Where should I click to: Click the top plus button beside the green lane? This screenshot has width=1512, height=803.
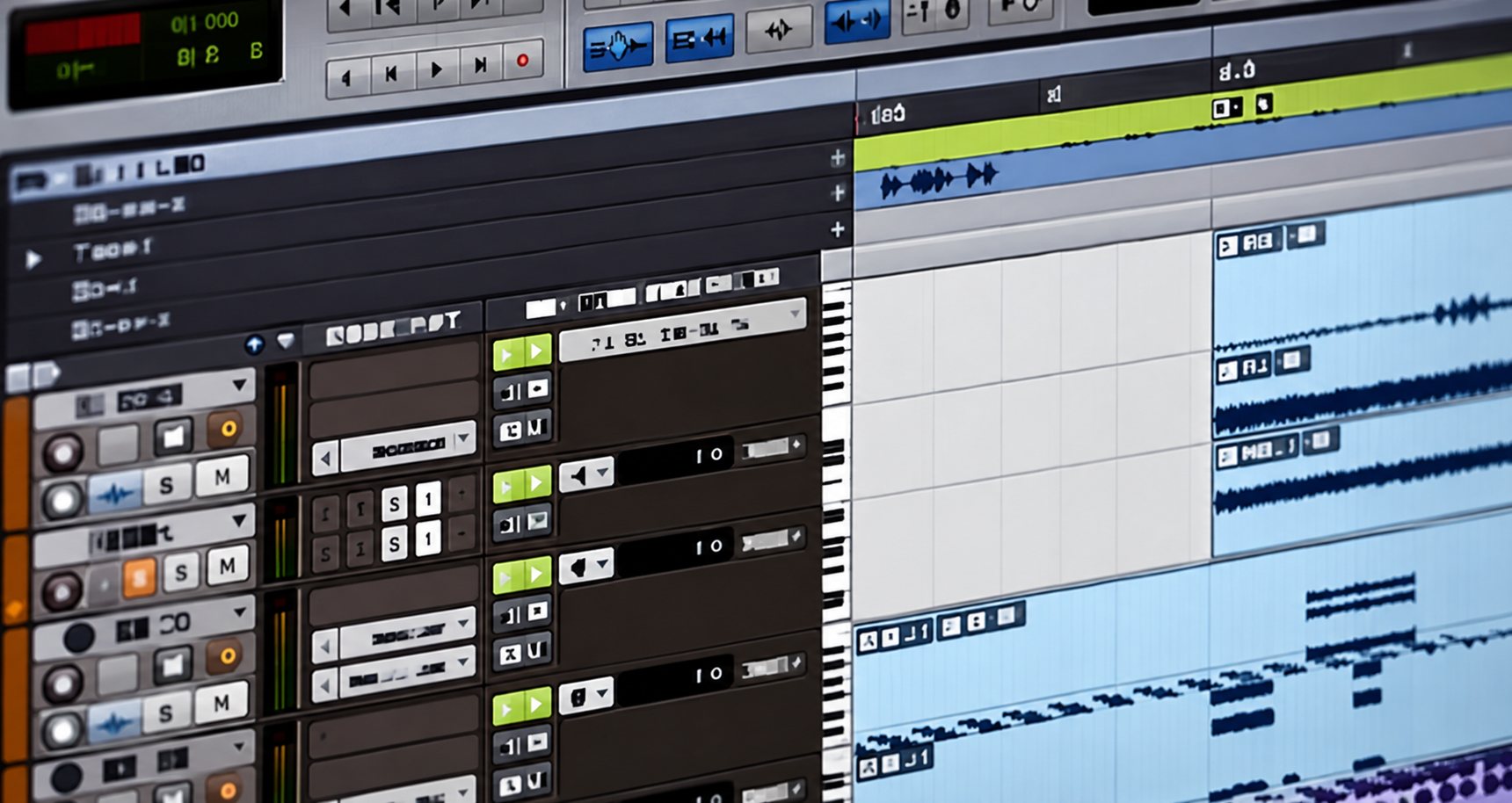click(838, 158)
